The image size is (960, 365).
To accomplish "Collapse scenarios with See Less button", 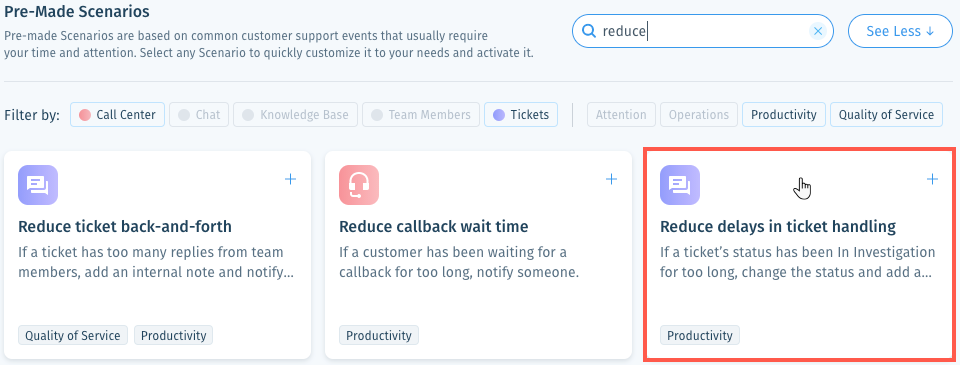I will pyautogui.click(x=900, y=31).
